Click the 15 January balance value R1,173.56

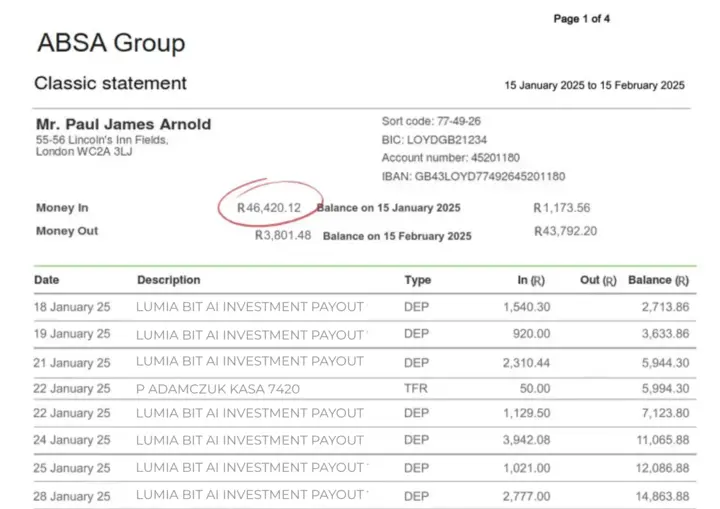pos(562,208)
